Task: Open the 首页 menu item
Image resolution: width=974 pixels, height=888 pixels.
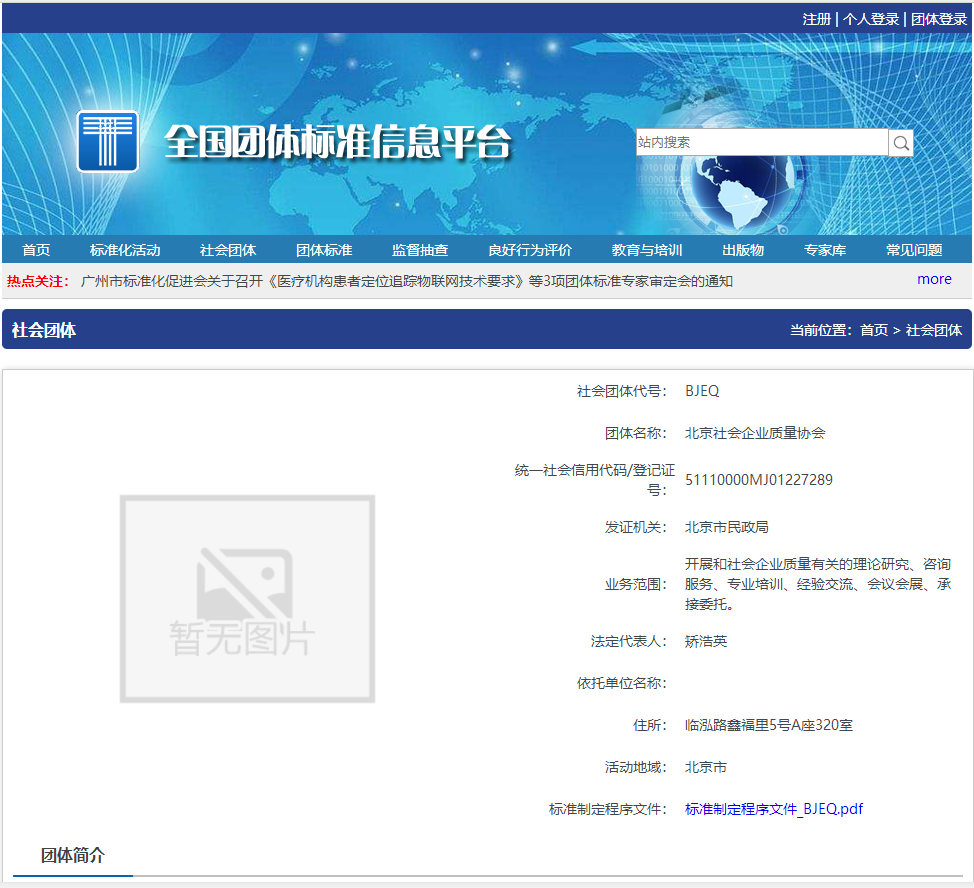Action: [x=36, y=250]
